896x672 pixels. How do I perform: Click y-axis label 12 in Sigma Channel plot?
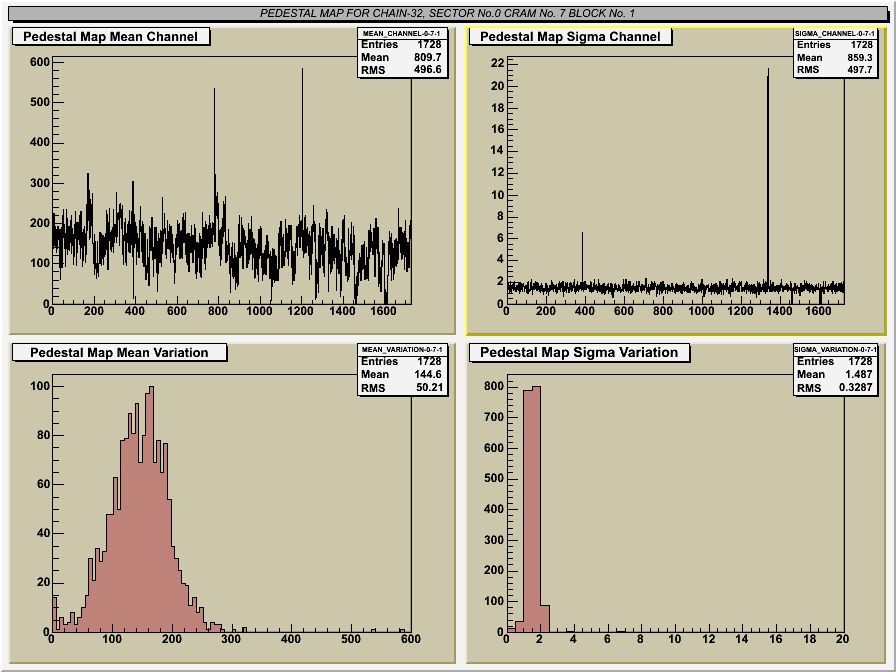tap(497, 172)
